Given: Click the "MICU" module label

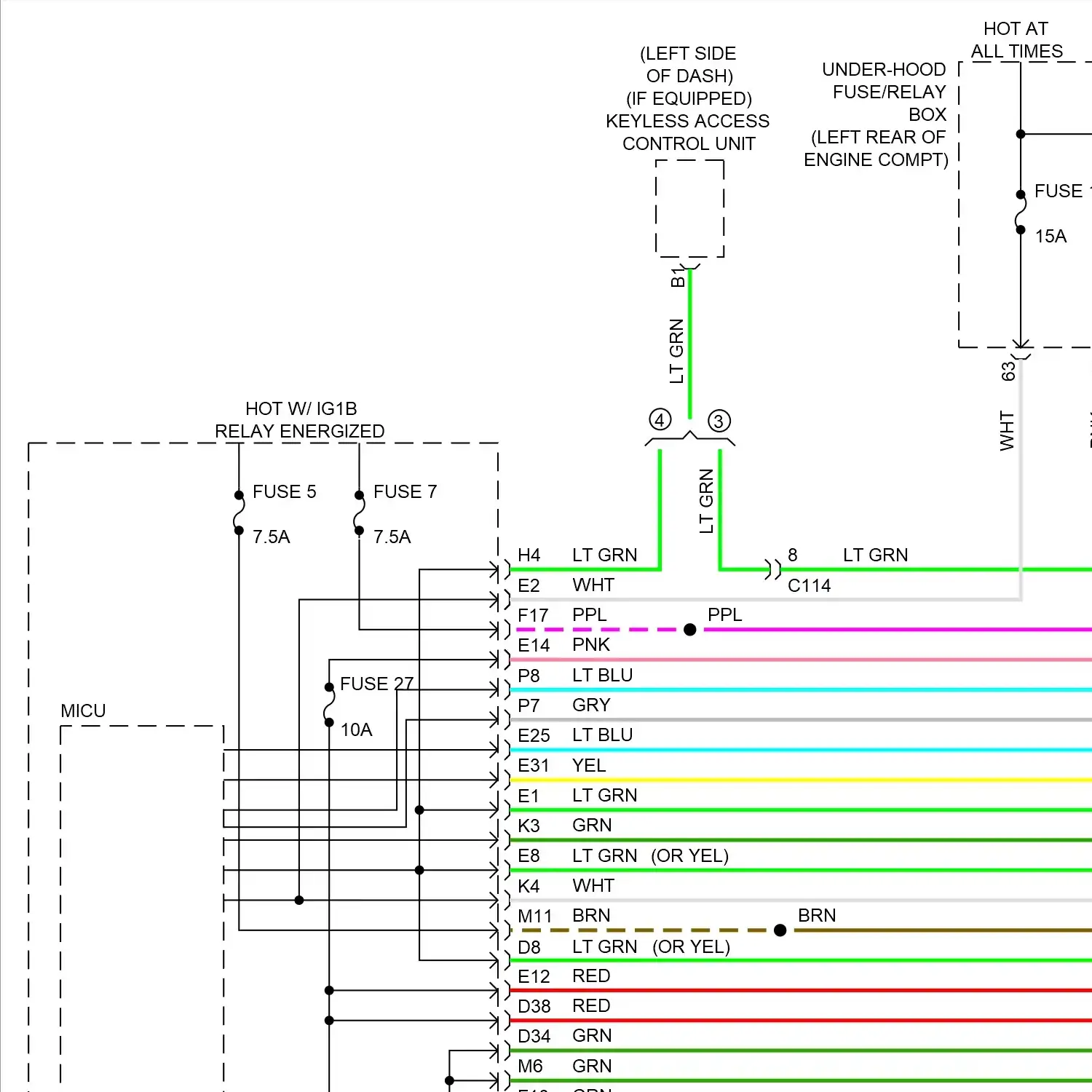Looking at the screenshot, I should pos(83,711).
